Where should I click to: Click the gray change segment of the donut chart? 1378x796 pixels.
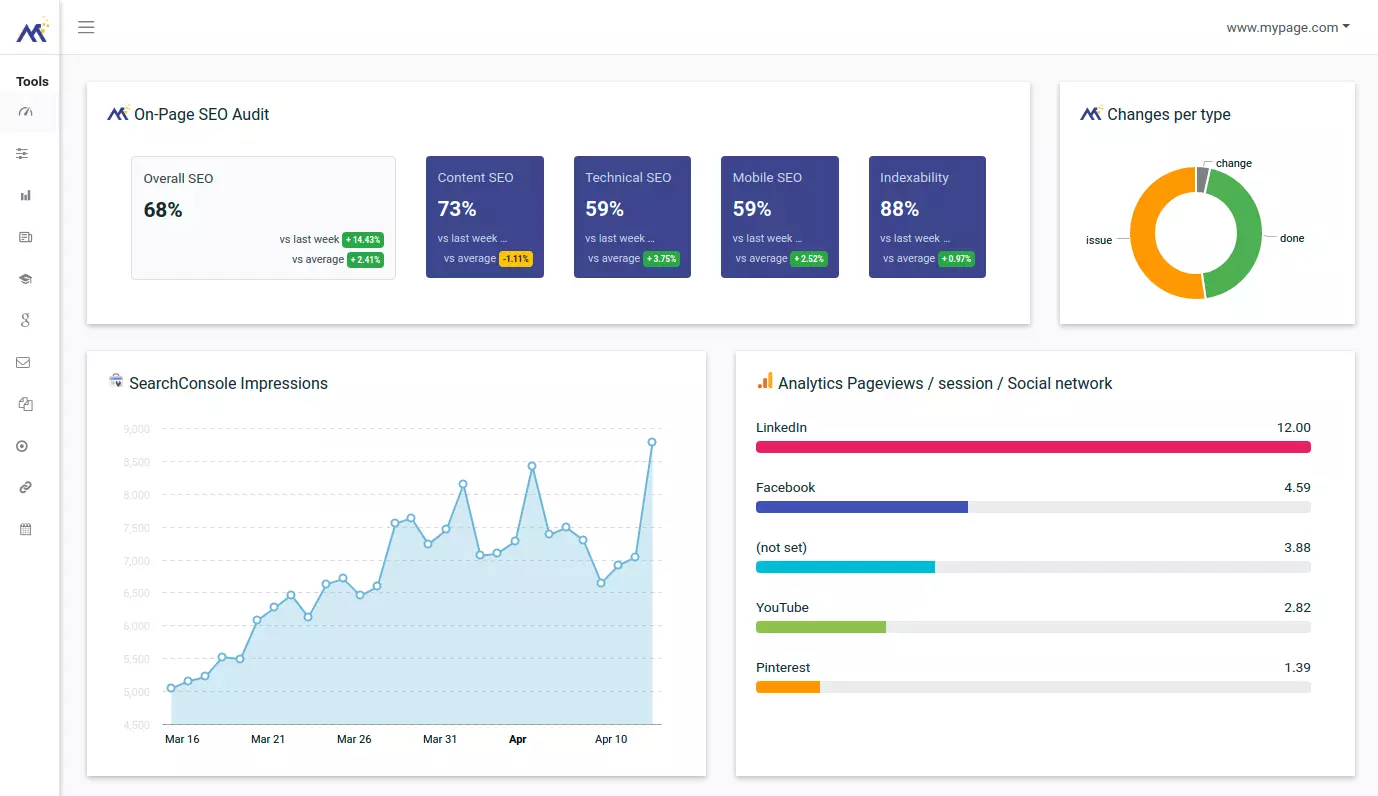1202,179
